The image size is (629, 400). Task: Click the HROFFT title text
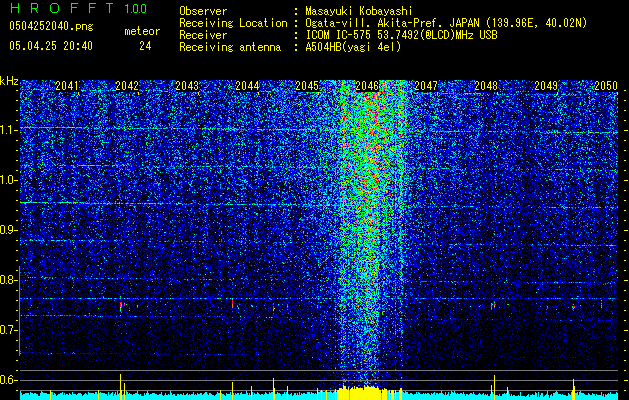pos(62,8)
